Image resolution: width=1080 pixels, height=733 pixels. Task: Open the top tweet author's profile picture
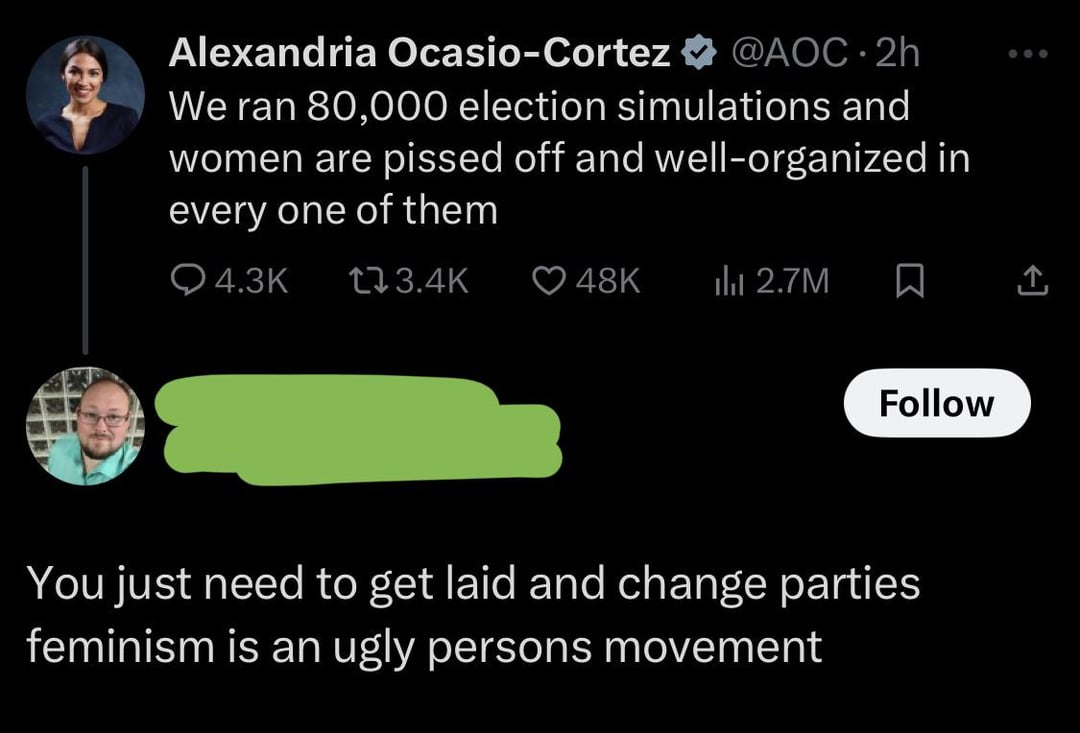(85, 96)
